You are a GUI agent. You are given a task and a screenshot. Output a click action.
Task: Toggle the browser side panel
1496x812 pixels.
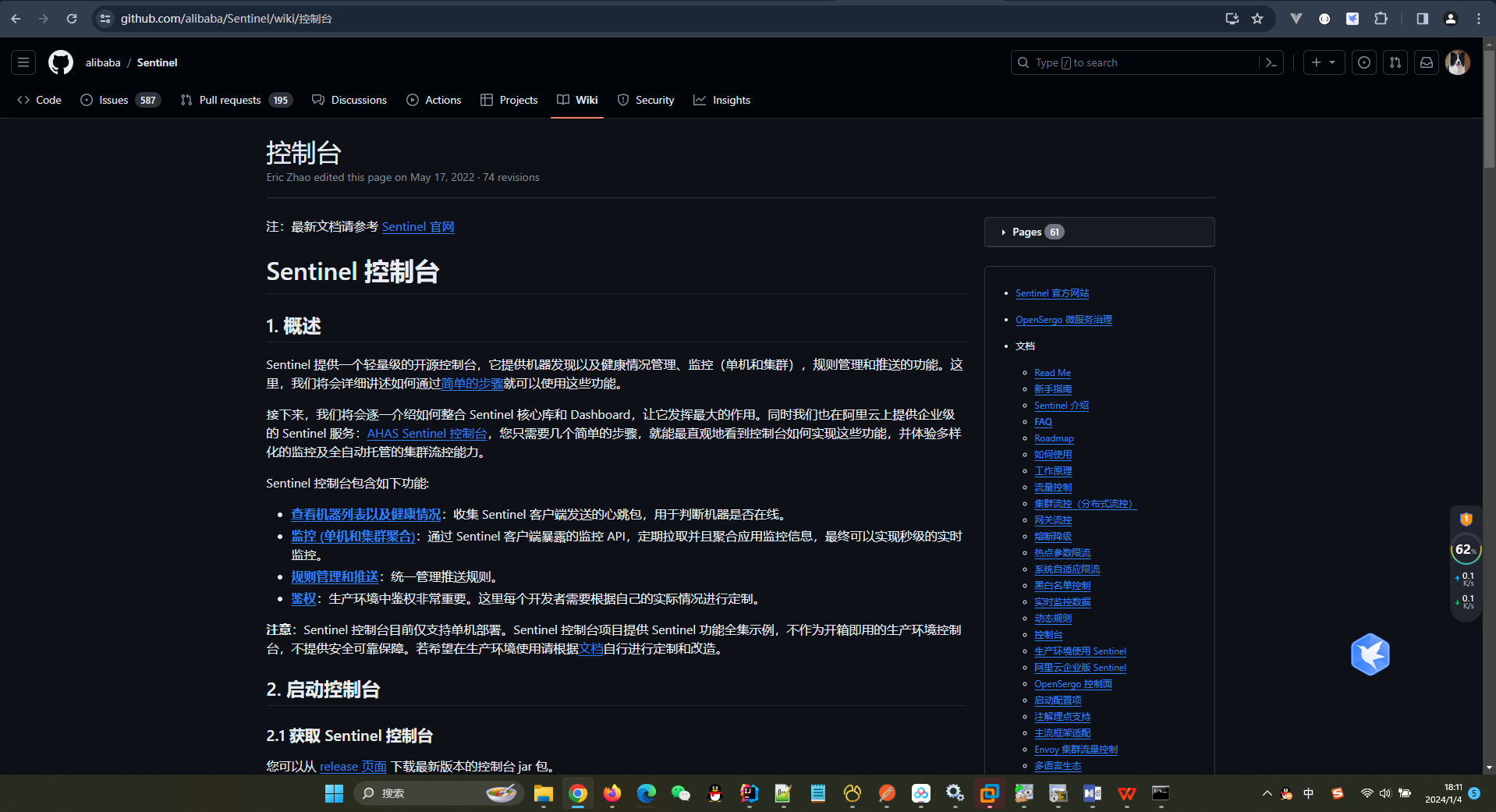(1421, 18)
